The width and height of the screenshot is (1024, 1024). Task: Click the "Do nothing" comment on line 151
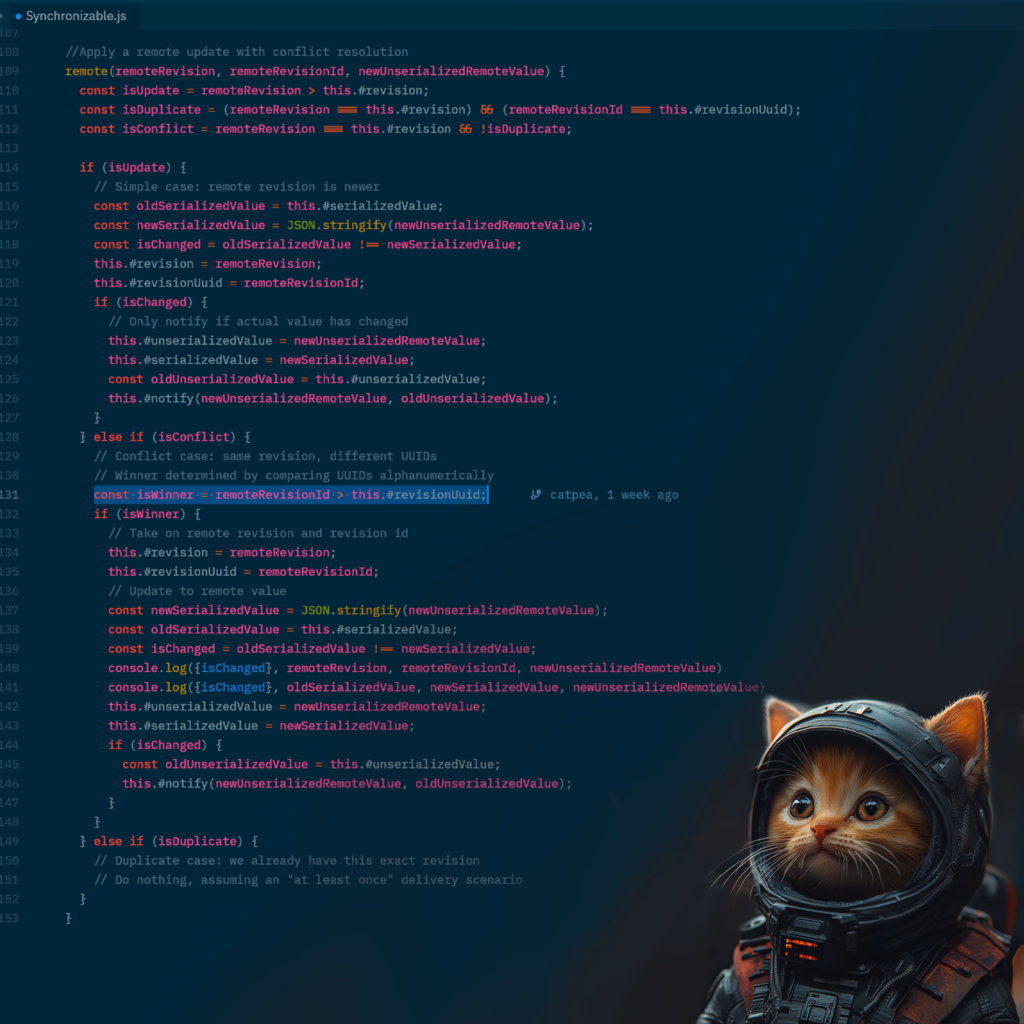coord(308,880)
